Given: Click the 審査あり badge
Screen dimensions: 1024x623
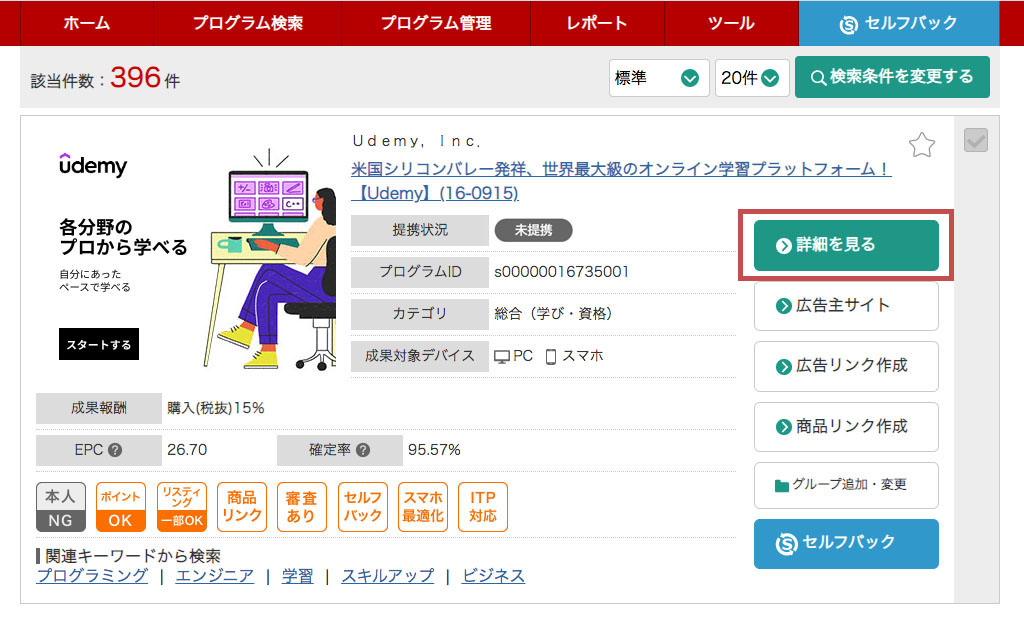Looking at the screenshot, I should pyautogui.click(x=302, y=507).
